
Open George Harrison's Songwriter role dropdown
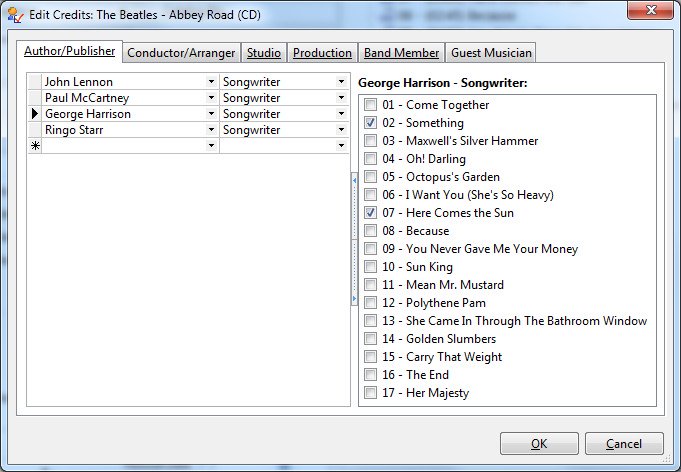(341, 114)
